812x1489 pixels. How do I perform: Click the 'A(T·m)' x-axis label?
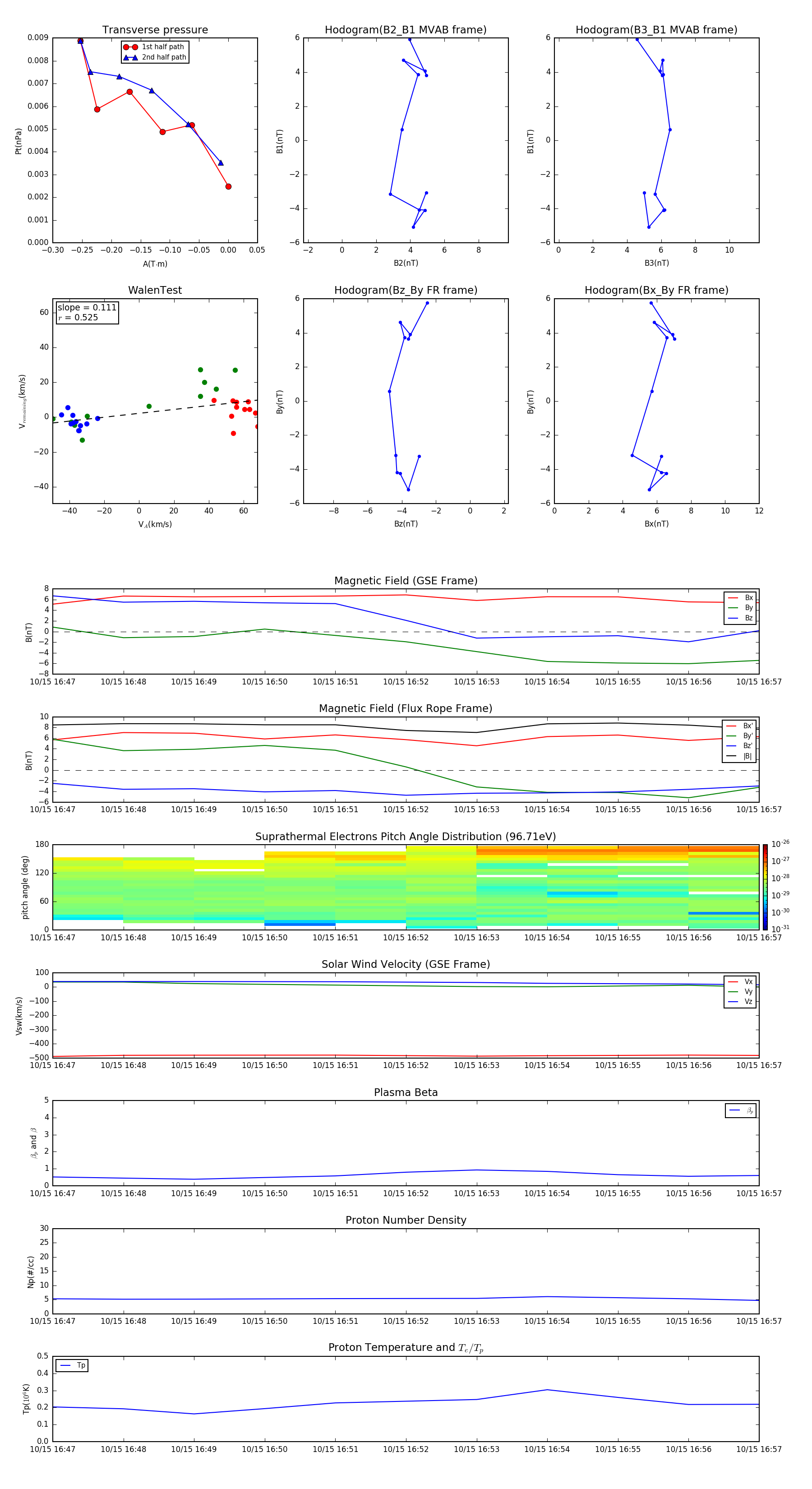pos(155,264)
